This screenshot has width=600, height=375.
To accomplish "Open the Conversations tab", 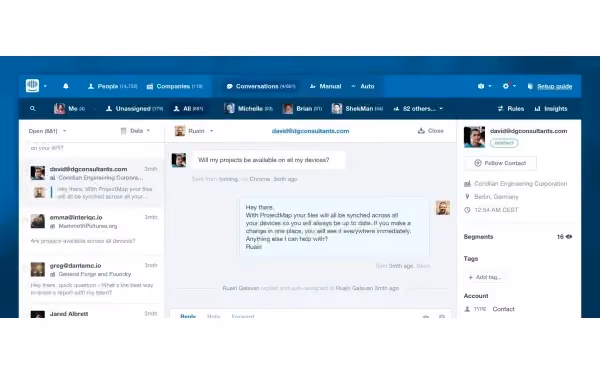I will pyautogui.click(x=261, y=86).
